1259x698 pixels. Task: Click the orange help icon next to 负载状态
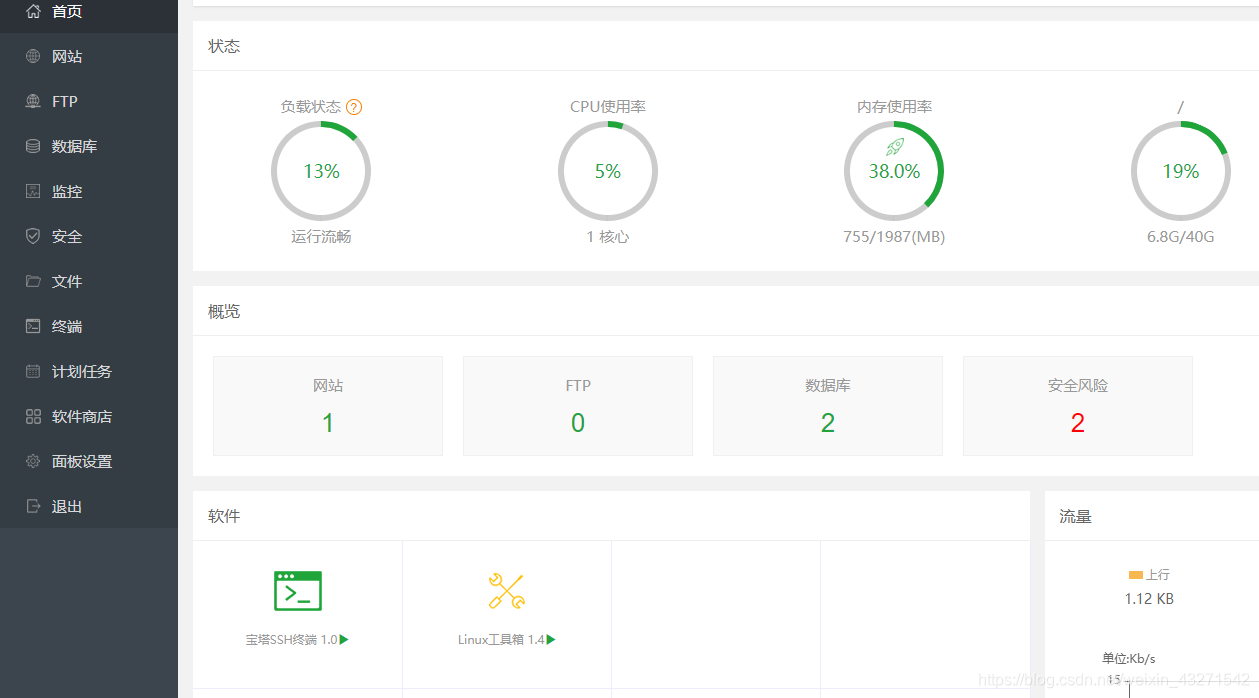tap(354, 107)
